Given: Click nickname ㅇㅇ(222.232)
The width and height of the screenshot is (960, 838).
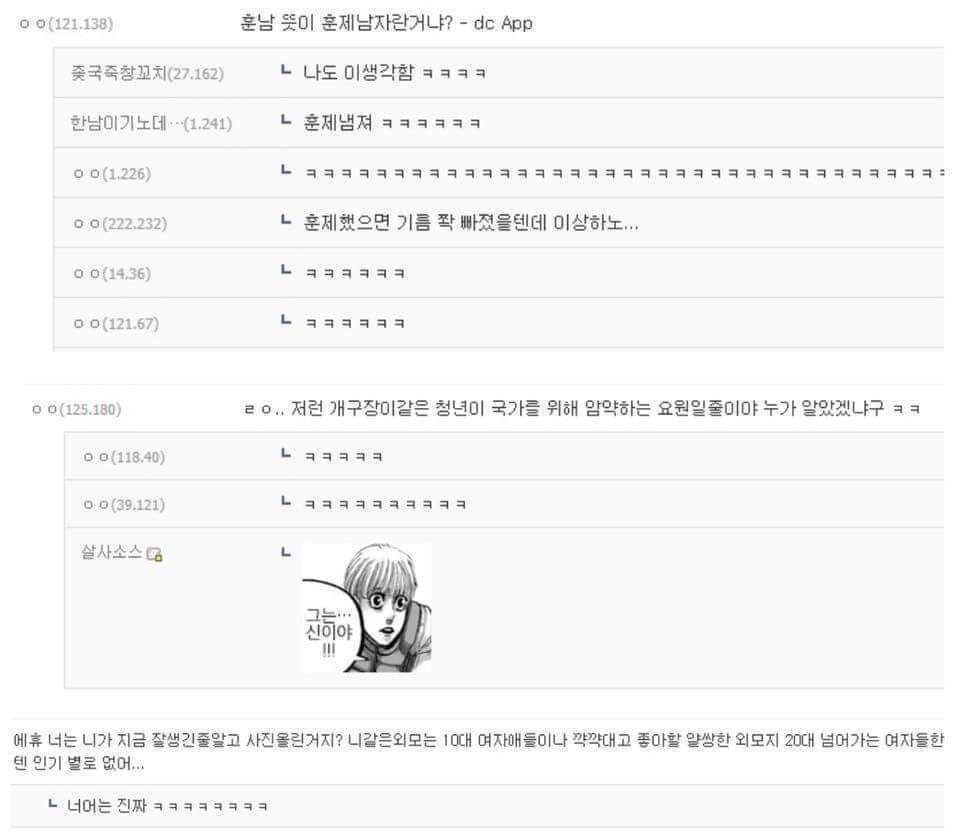Looking at the screenshot, I should 120,223.
